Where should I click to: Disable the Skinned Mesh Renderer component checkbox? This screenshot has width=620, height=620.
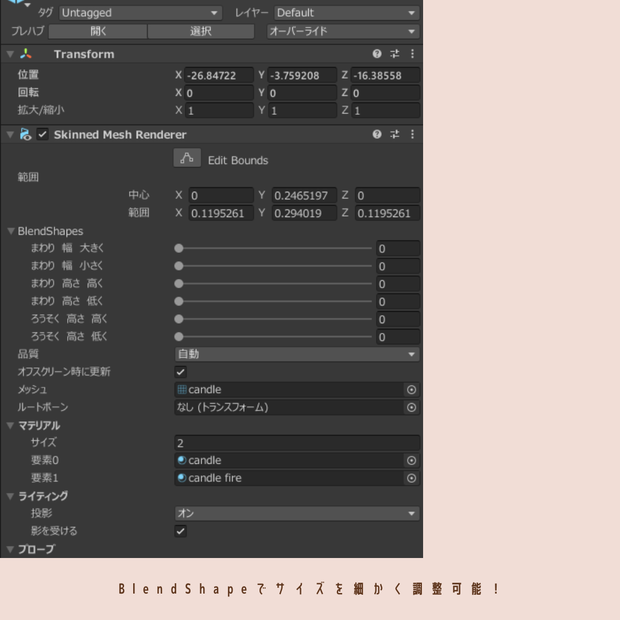(x=42, y=134)
